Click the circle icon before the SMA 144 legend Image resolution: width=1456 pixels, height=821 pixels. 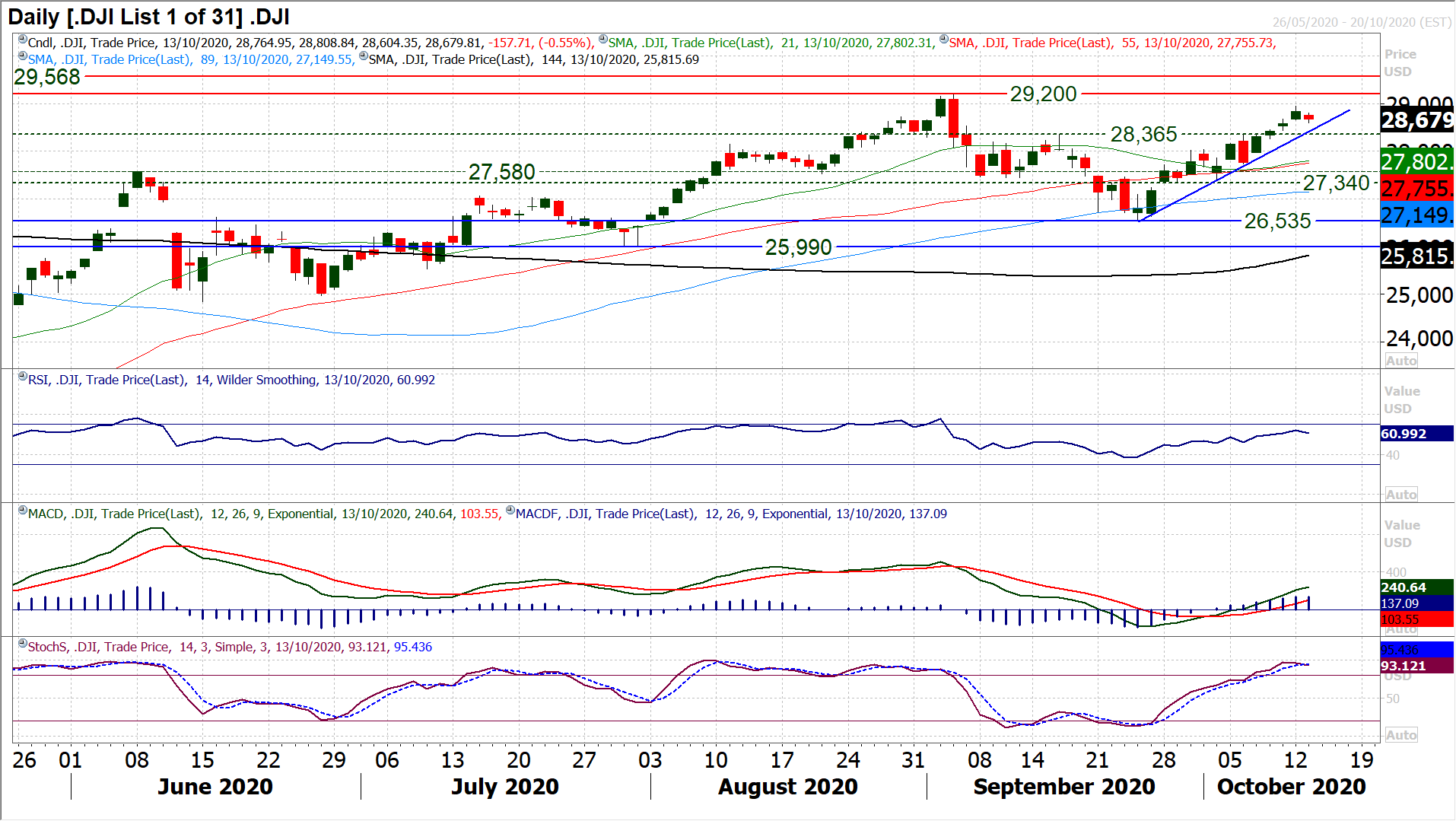coord(364,56)
